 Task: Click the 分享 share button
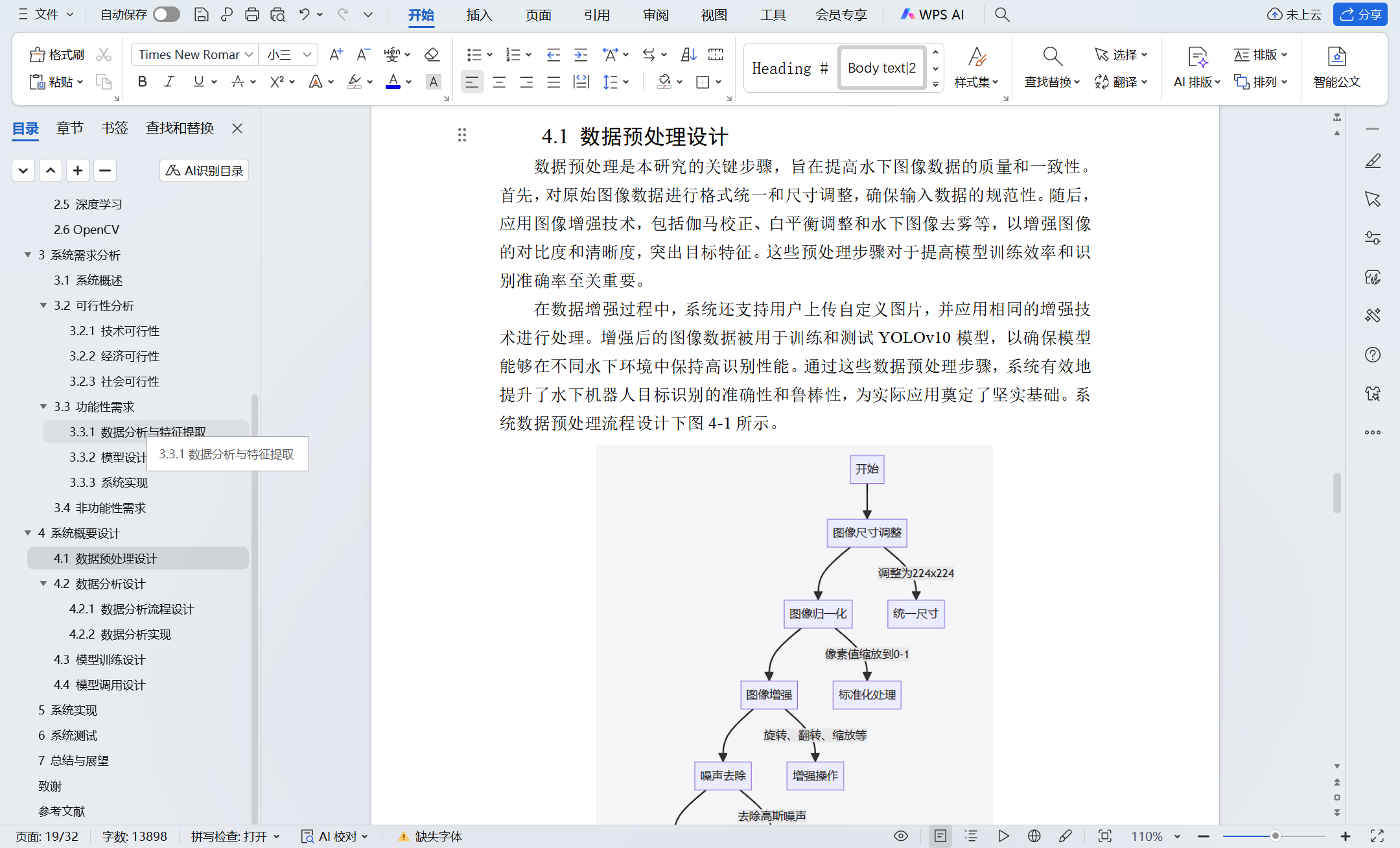coord(1360,14)
